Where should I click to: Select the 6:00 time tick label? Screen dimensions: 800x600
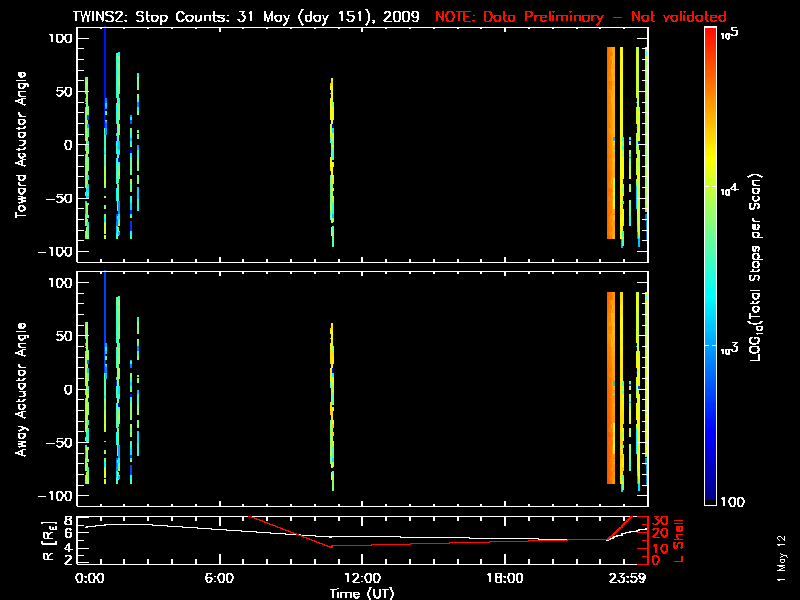[x=219, y=578]
